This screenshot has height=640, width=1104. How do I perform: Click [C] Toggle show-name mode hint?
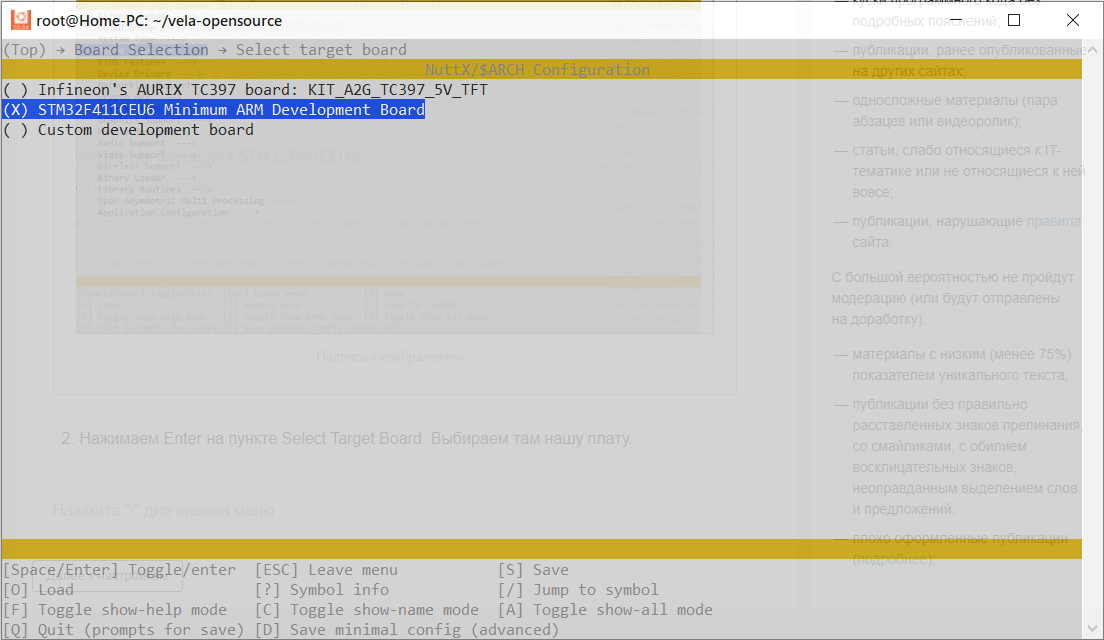[366, 610]
